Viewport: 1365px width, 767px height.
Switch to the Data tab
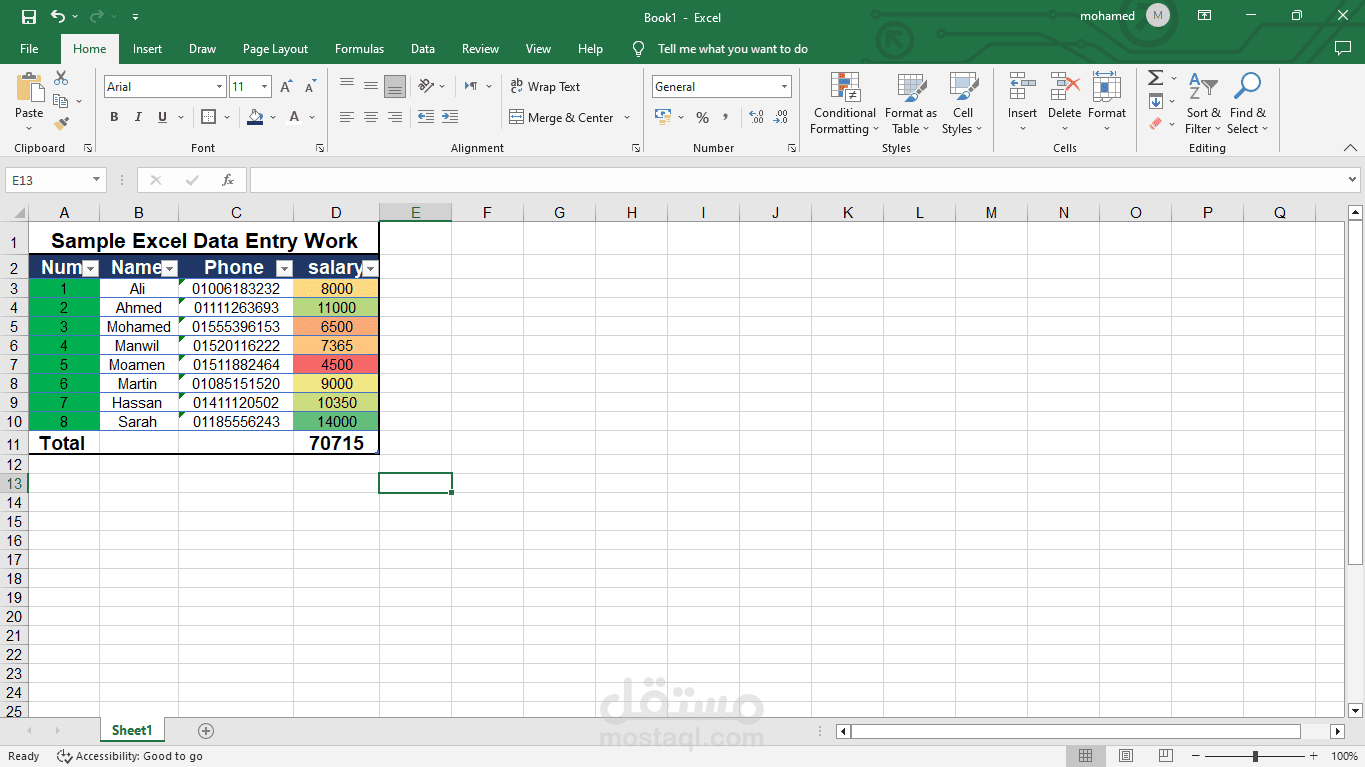point(423,48)
